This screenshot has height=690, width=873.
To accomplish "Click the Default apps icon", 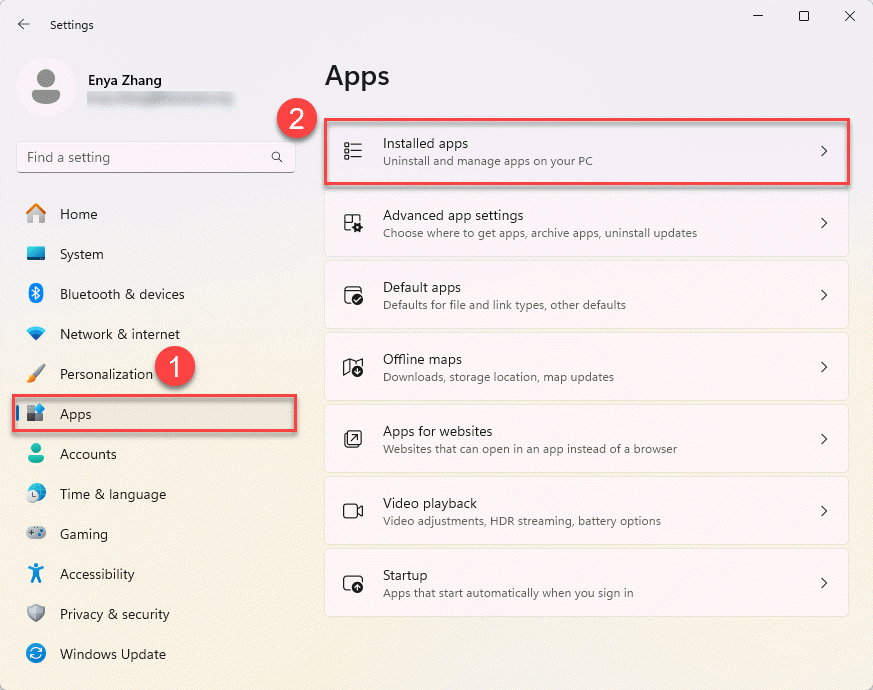I will tap(353, 295).
